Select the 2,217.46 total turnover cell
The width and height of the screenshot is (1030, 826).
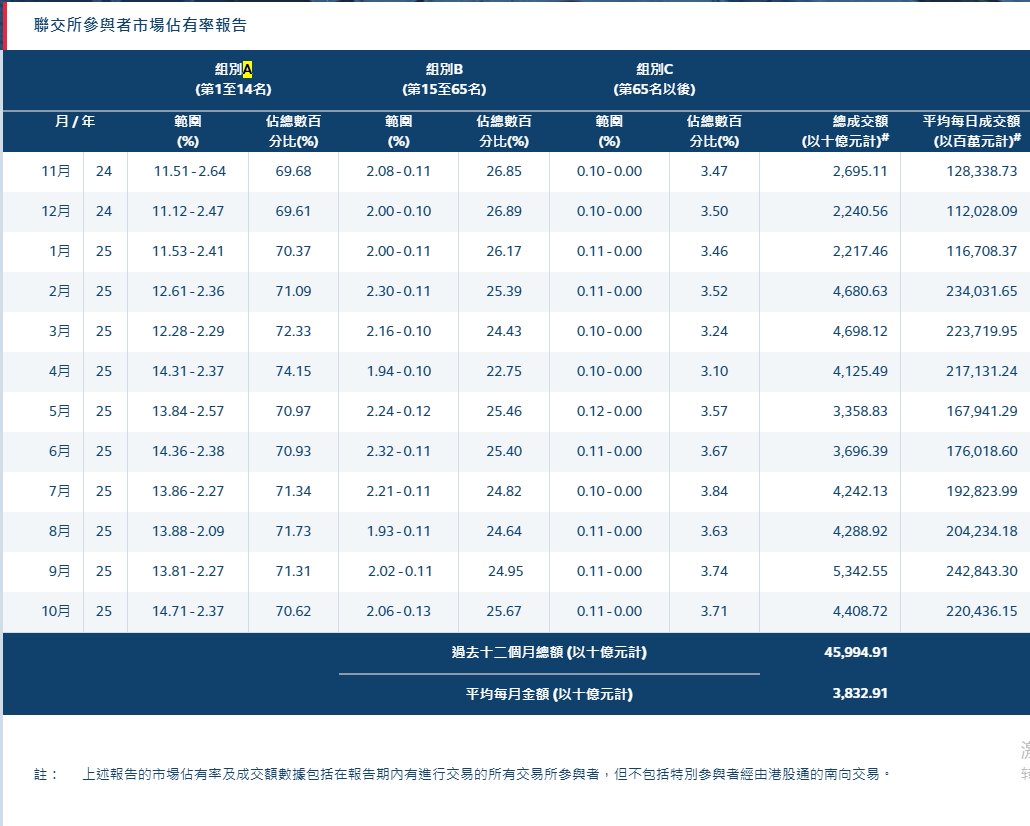click(859, 251)
